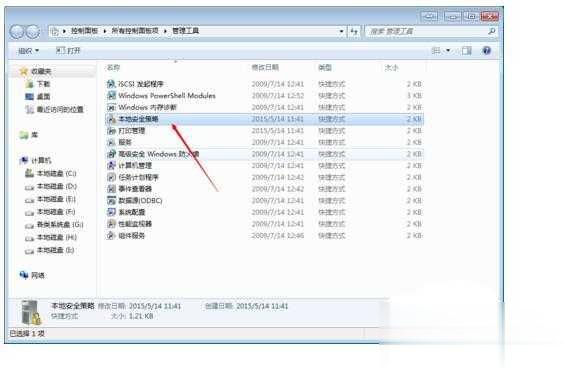Screen dimensions: 568x371
Task: Click 已选择 1 项 in the status bar
Action: click(x=27, y=333)
